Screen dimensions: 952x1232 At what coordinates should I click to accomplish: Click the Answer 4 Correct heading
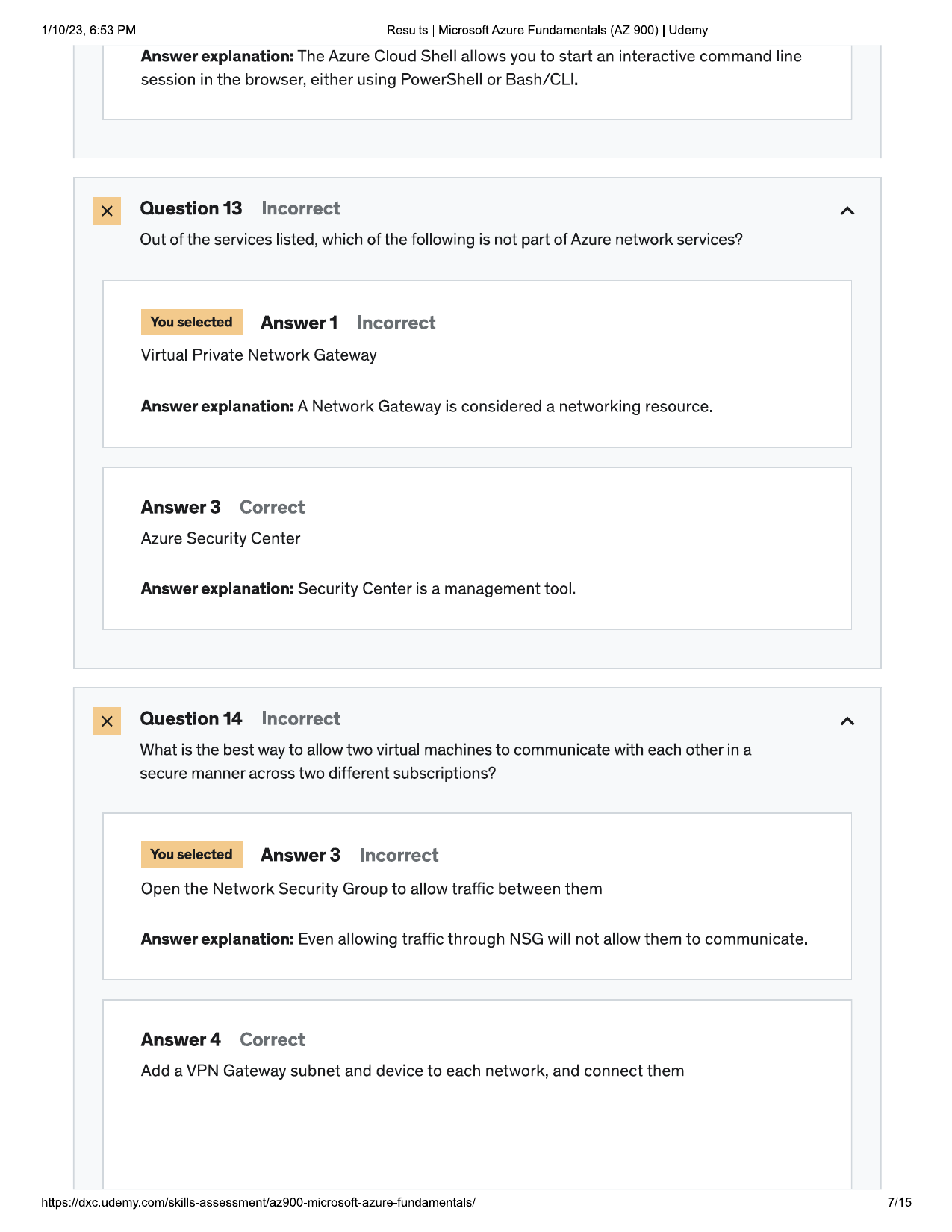pos(223,1039)
